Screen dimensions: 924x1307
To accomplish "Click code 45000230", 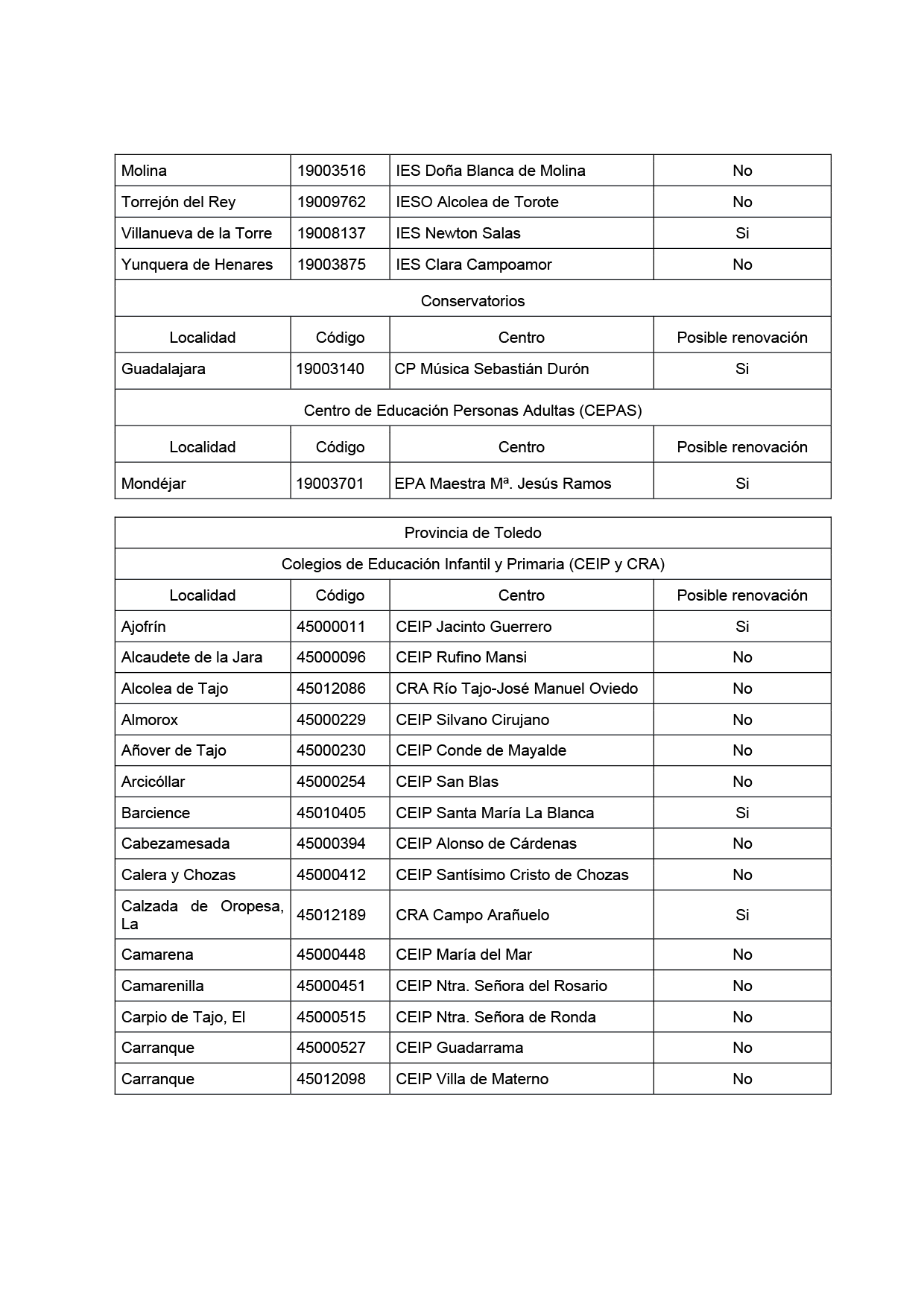I will click(332, 750).
